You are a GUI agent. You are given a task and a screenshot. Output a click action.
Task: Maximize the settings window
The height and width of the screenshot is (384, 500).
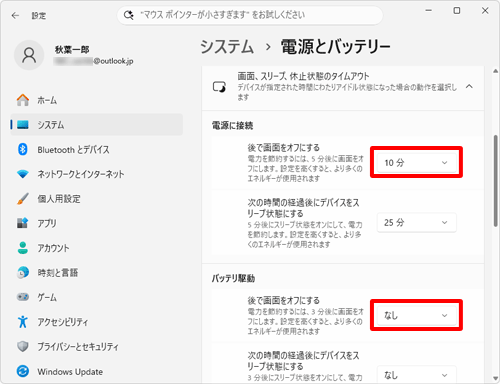(457, 11)
